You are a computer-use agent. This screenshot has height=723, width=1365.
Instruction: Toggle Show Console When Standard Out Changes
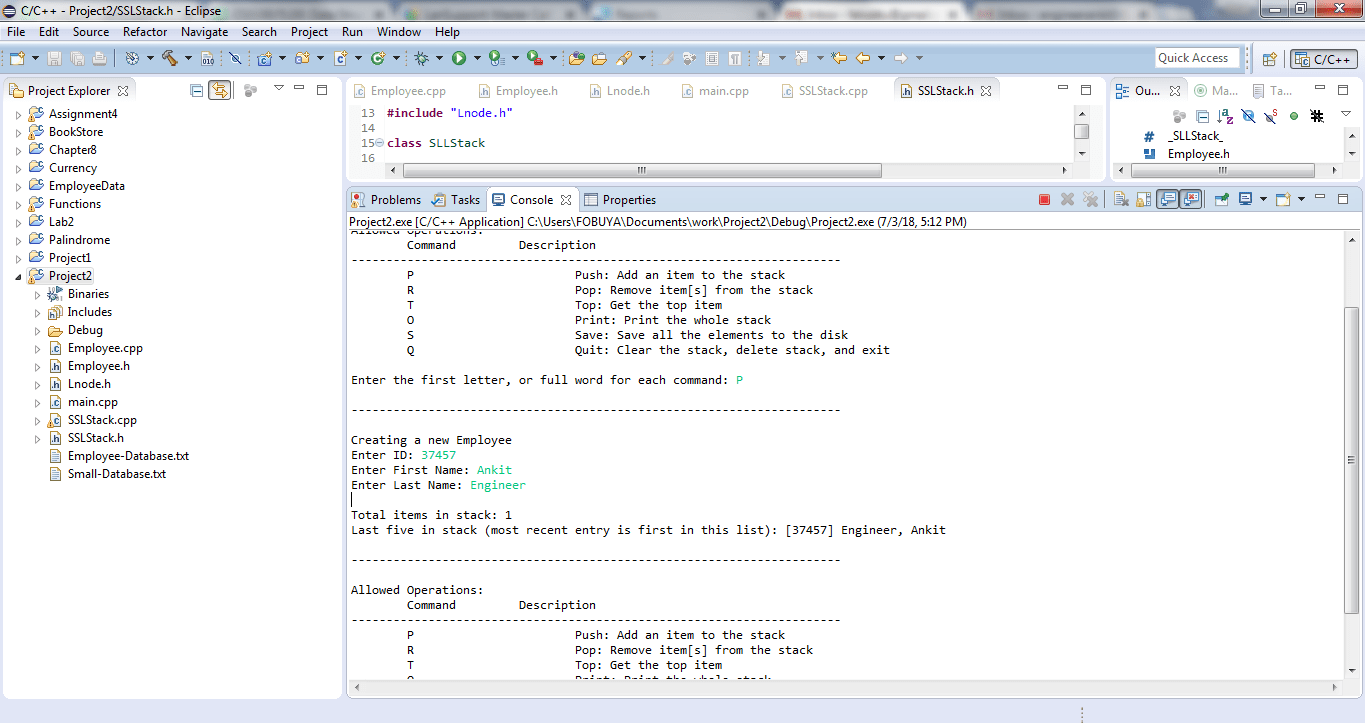point(1166,199)
